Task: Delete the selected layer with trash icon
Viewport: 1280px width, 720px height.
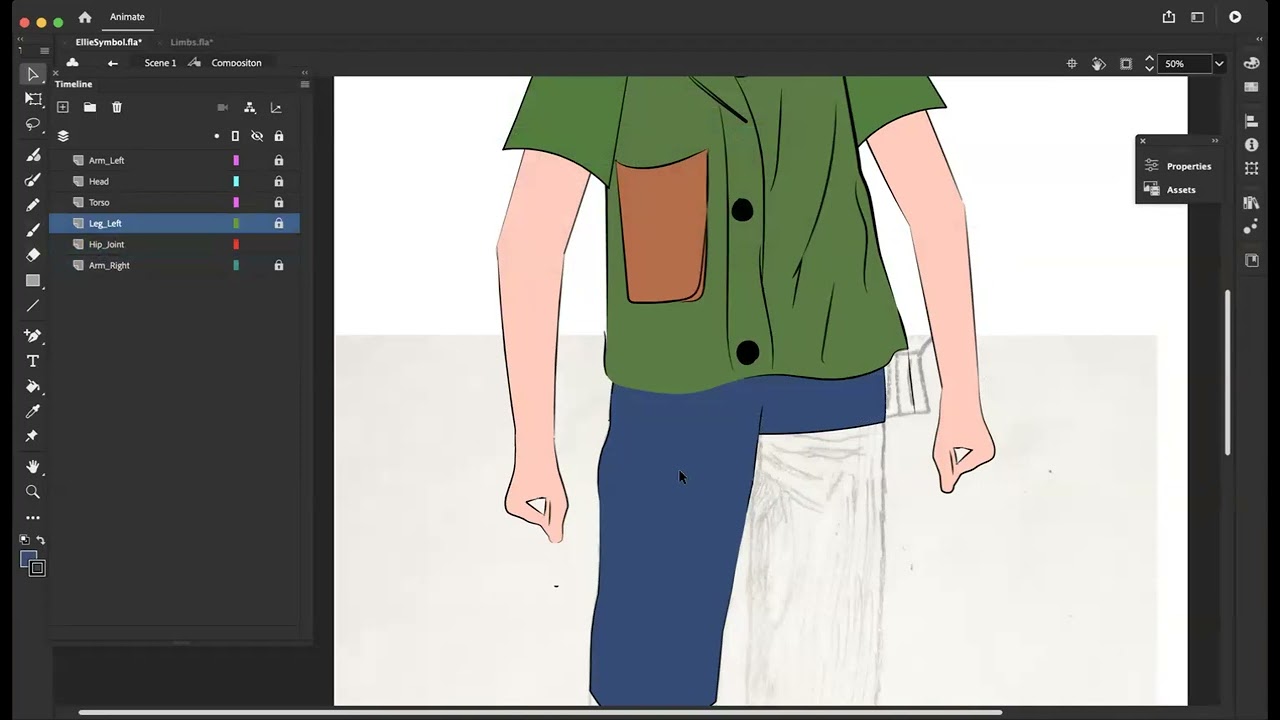Action: [x=117, y=107]
